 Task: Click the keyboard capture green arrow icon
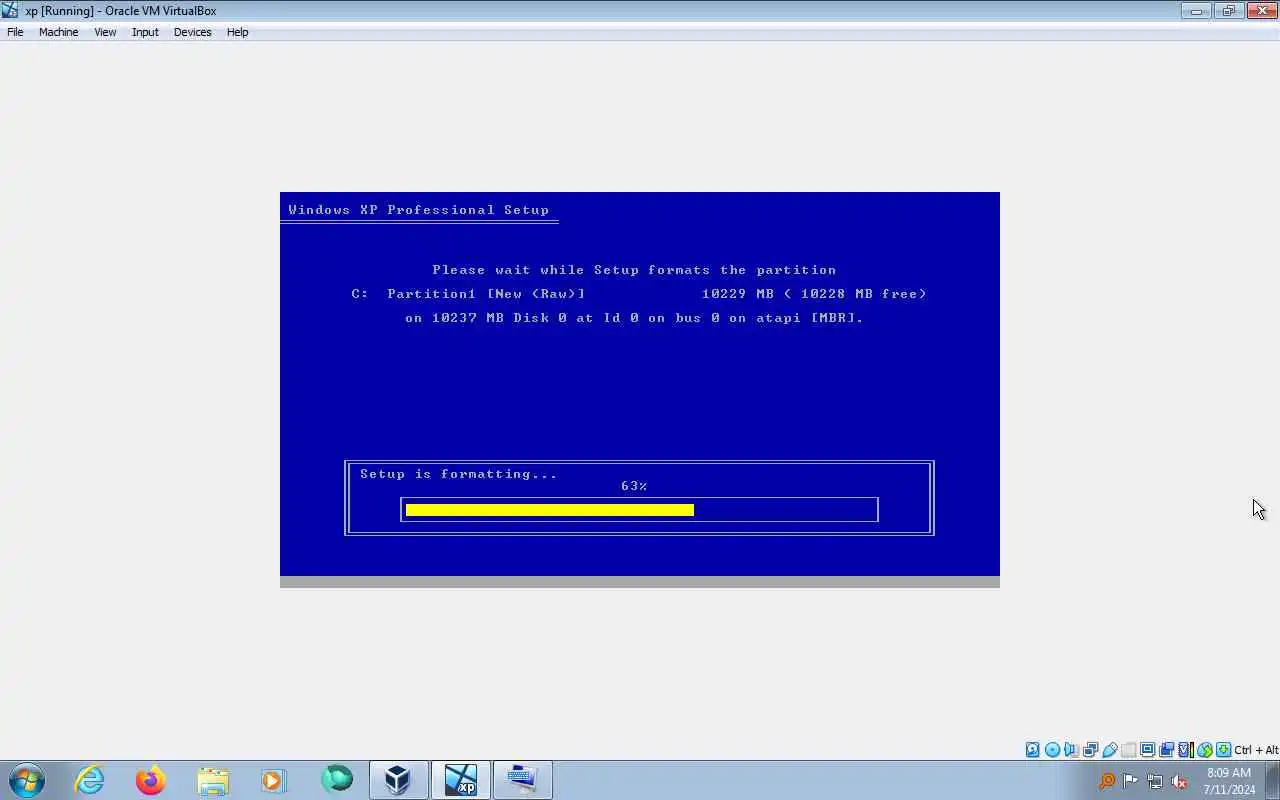[x=1223, y=750]
